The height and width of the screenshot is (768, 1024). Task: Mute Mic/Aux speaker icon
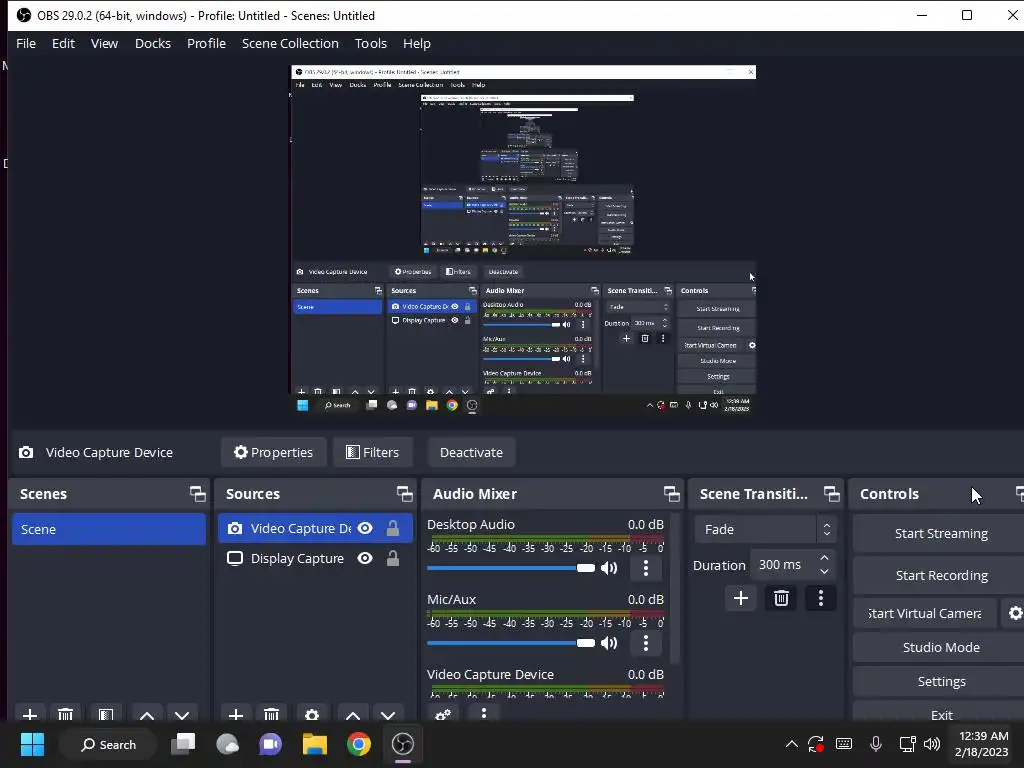click(x=609, y=643)
